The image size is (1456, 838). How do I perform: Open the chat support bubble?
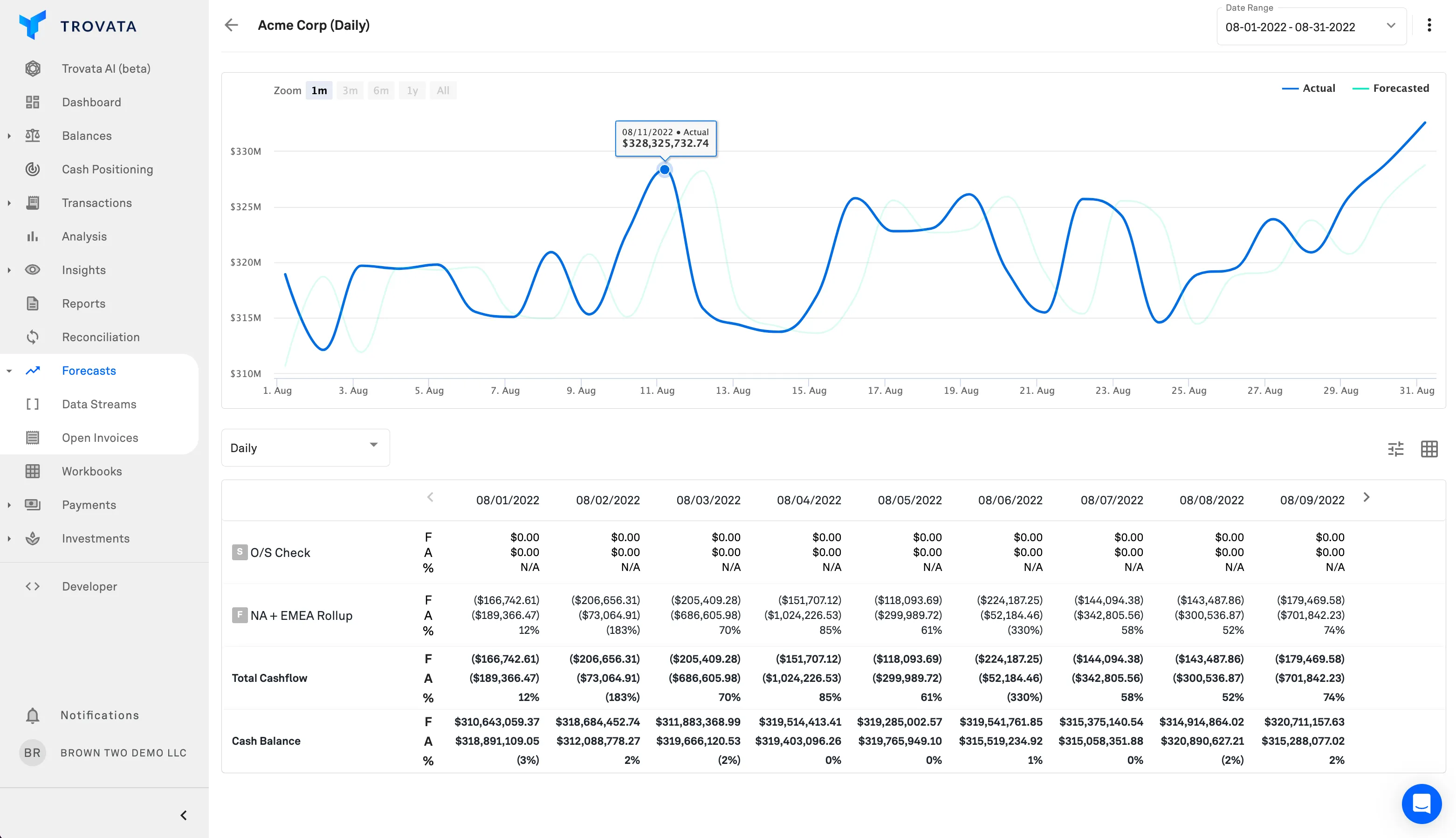tap(1421, 804)
